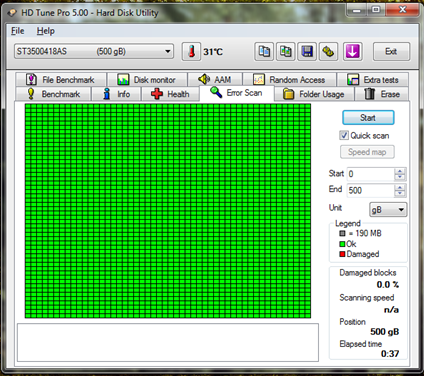Decrease the Start value with down arrow
The height and width of the screenshot is (376, 424).
(400, 177)
